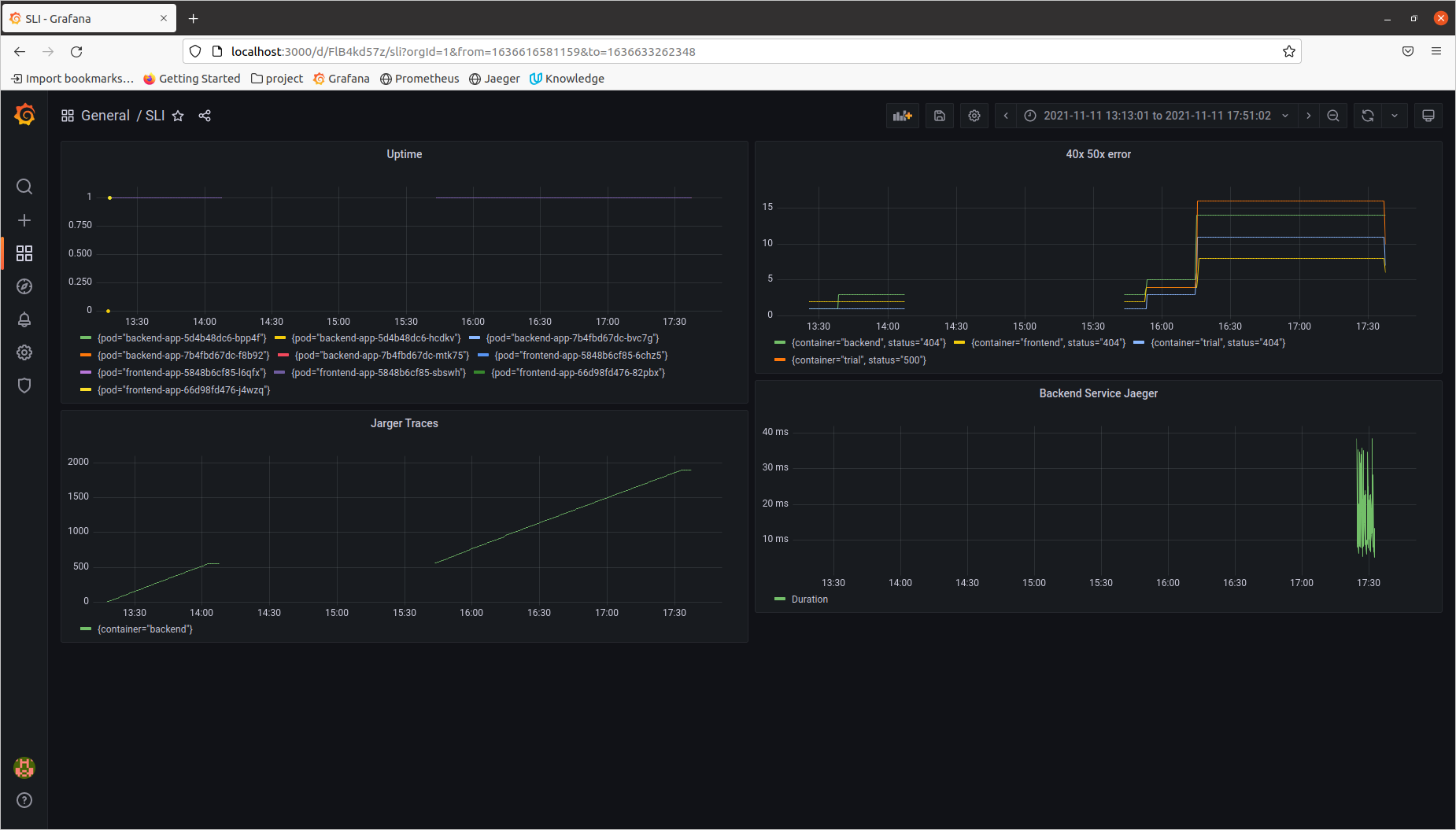Star the SLI dashboard as favorite
Screen dimensions: 1456x830
178,116
